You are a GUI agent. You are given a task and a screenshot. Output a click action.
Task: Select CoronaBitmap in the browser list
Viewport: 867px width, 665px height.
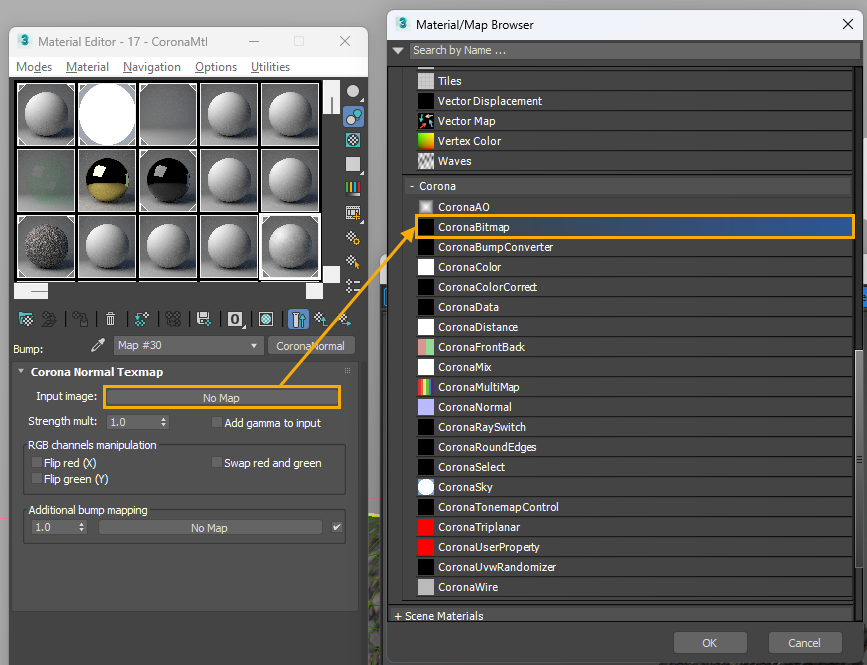point(634,227)
